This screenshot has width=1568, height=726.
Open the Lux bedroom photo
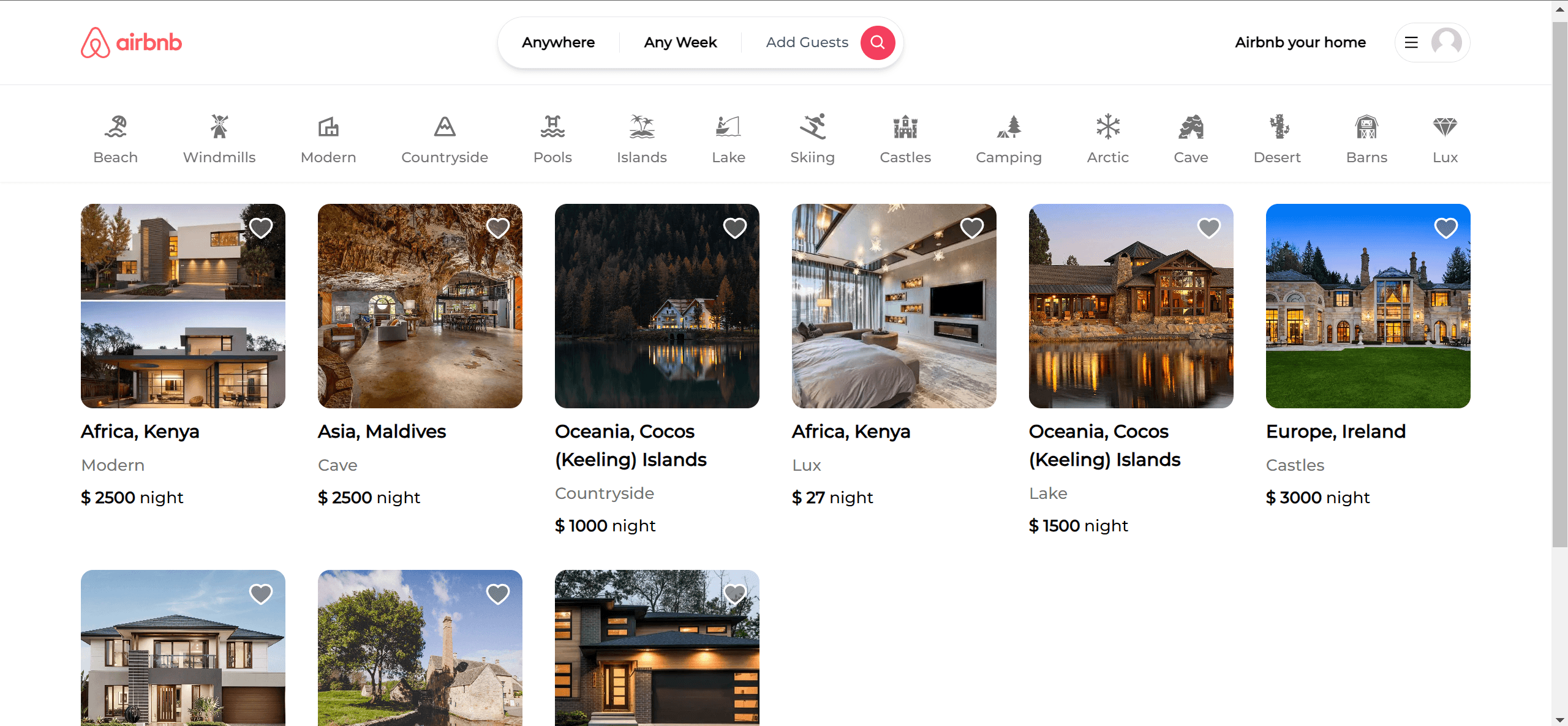(894, 306)
